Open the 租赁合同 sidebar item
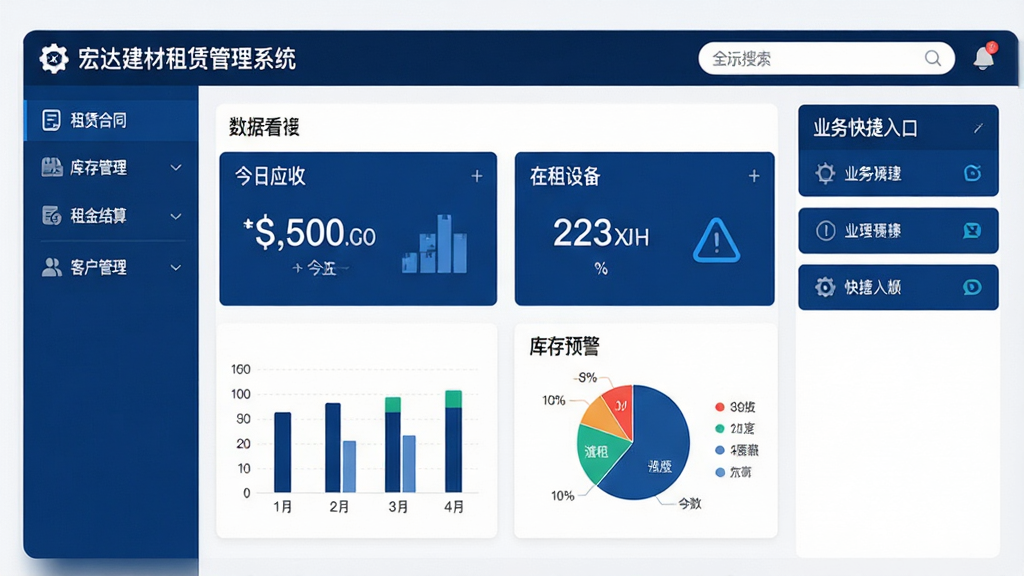The width and height of the screenshot is (1024, 576). coord(111,120)
